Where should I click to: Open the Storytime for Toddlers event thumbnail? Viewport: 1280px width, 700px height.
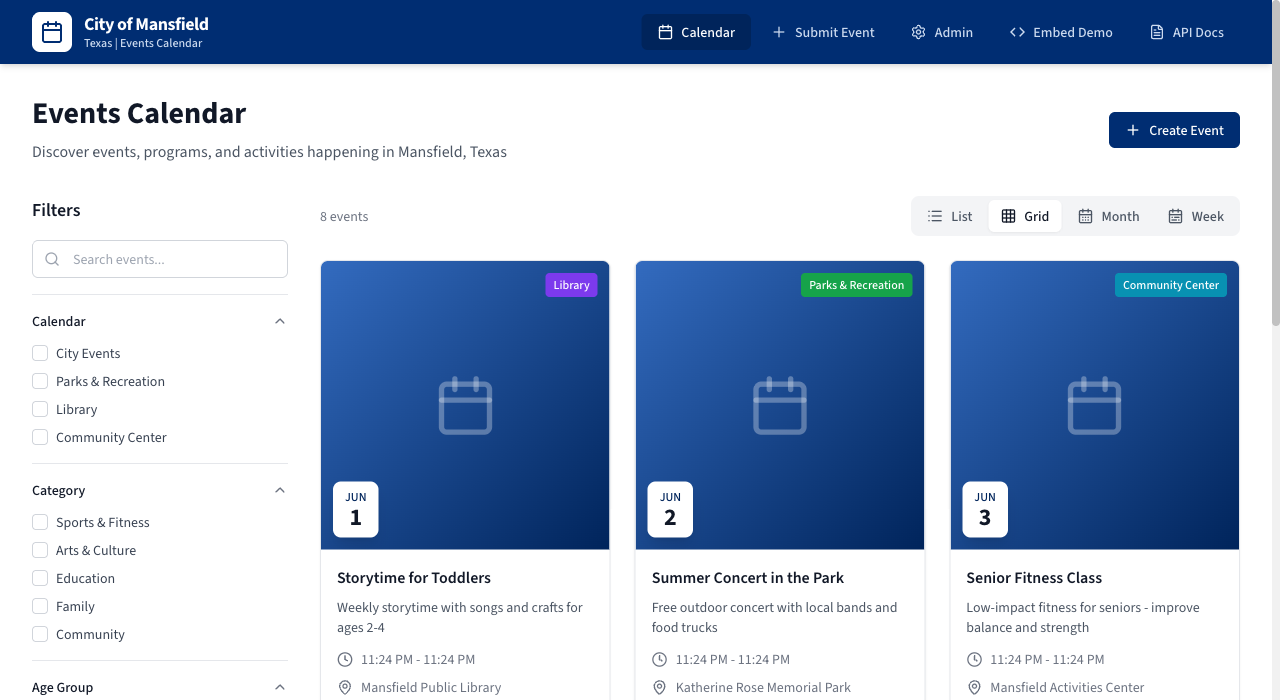coord(465,405)
